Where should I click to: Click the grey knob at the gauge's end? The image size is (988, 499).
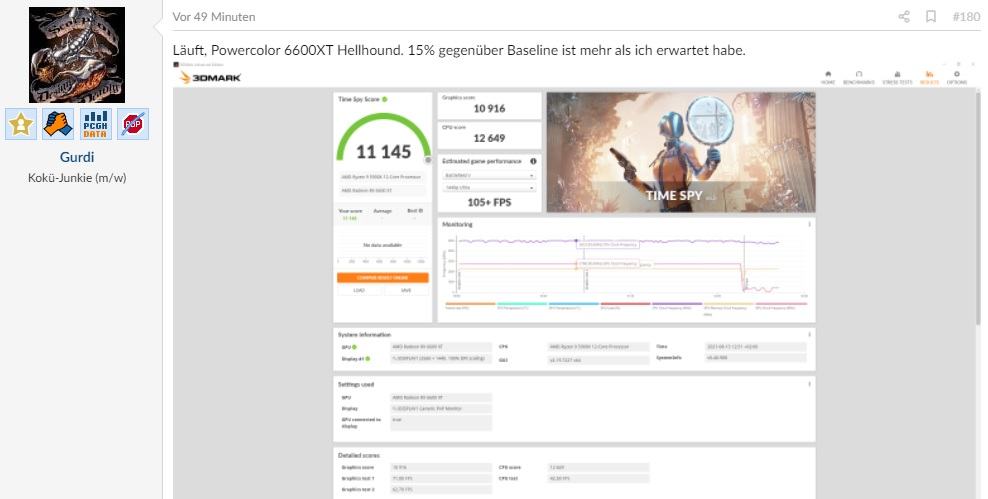[x=428, y=160]
